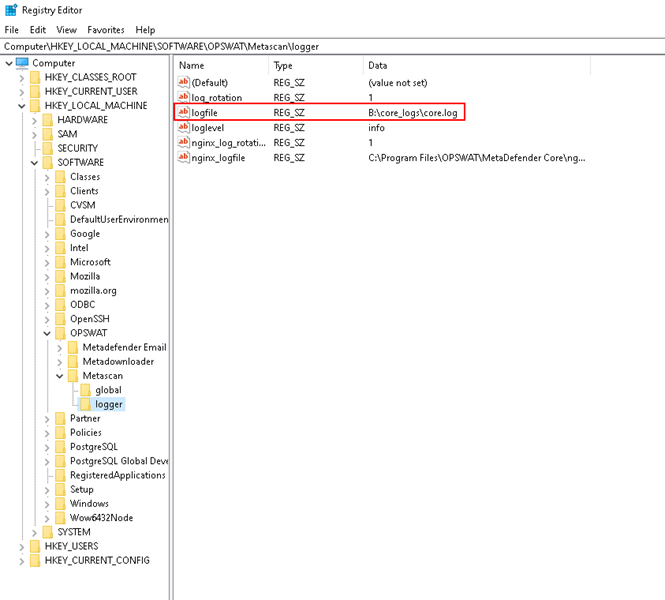This screenshot has height=600, width=665.
Task: Click the Computer root icon
Action: 22,63
